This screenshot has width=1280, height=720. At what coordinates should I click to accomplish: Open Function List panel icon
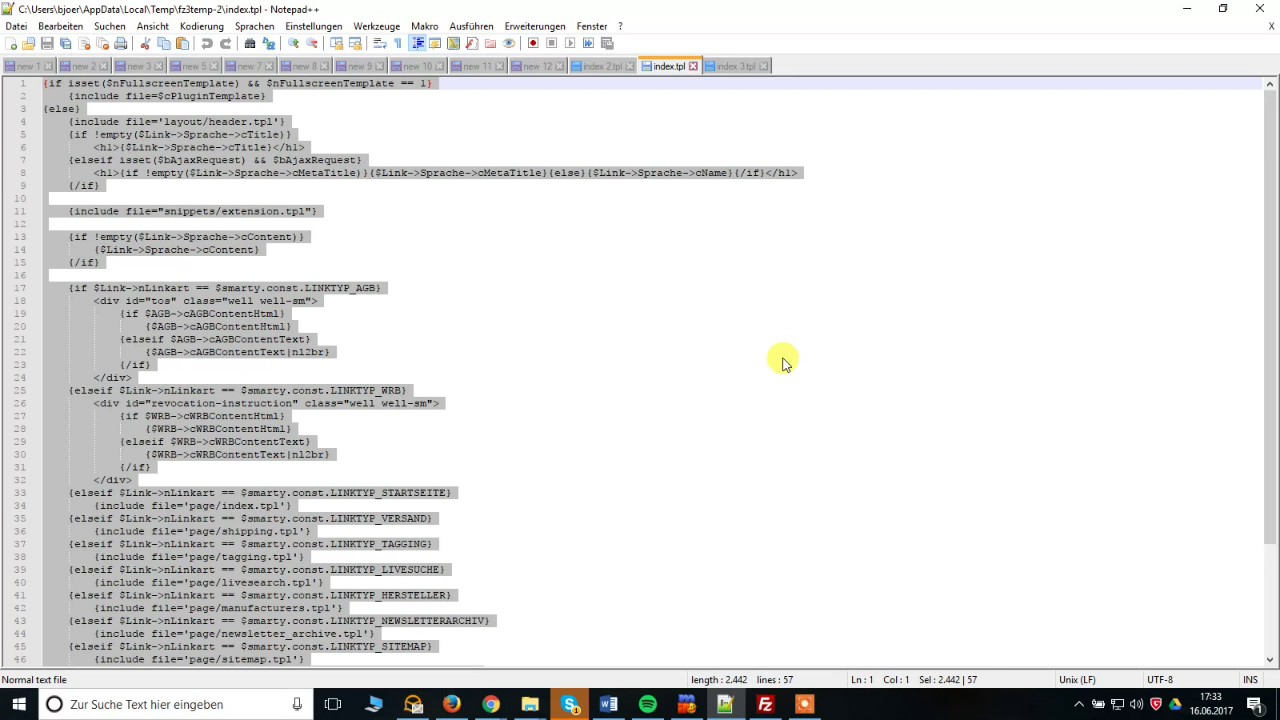(x=472, y=43)
